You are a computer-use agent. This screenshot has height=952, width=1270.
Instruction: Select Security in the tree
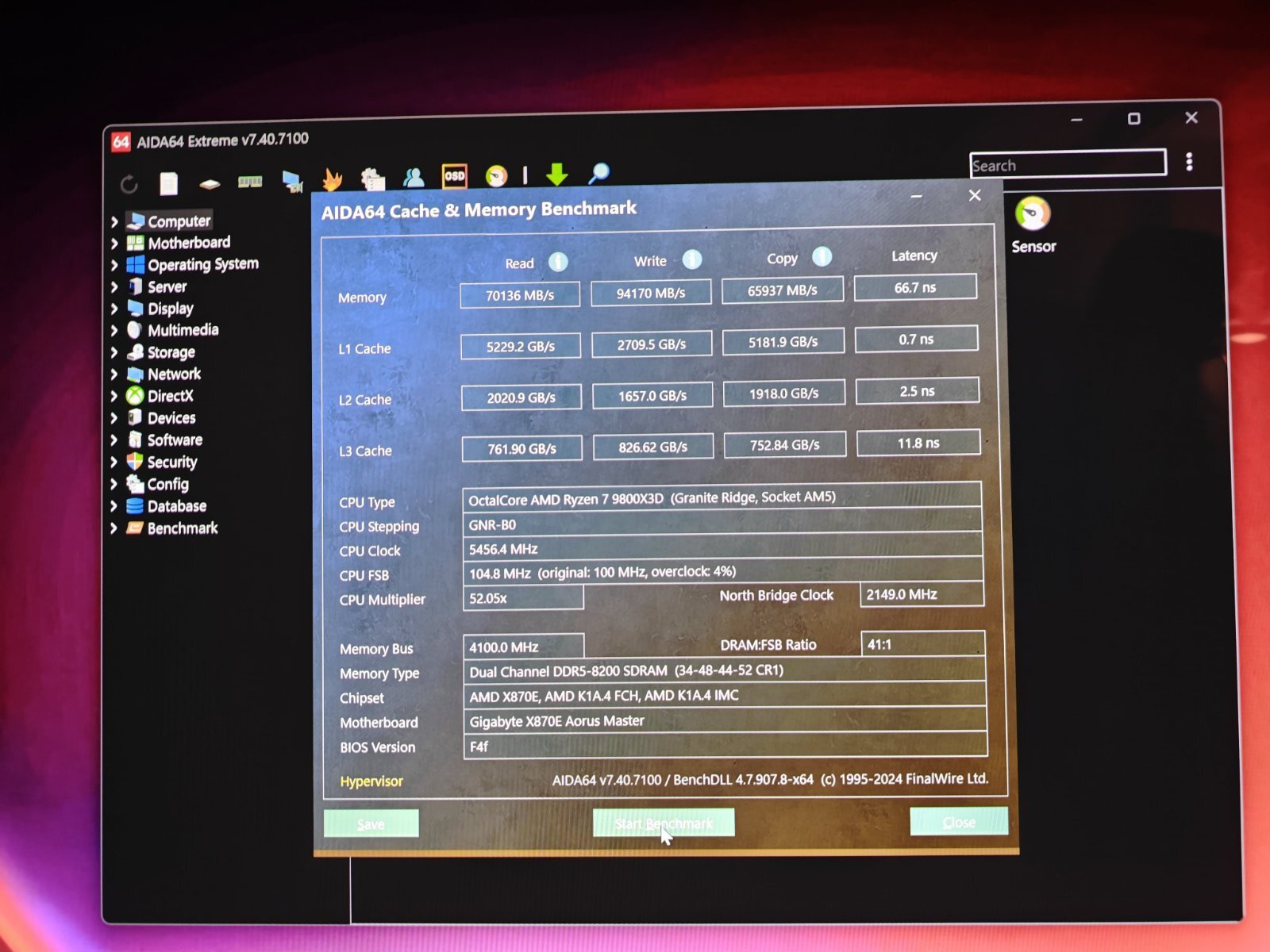pos(171,462)
